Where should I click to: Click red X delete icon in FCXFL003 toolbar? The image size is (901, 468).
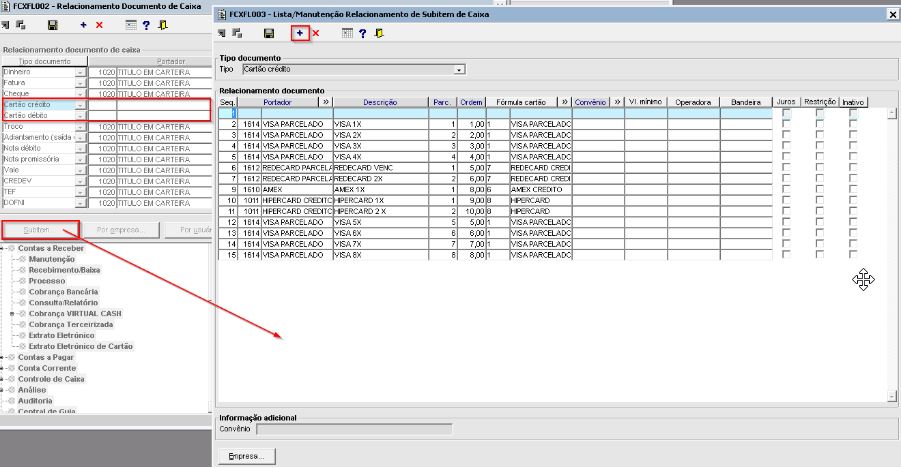315,33
